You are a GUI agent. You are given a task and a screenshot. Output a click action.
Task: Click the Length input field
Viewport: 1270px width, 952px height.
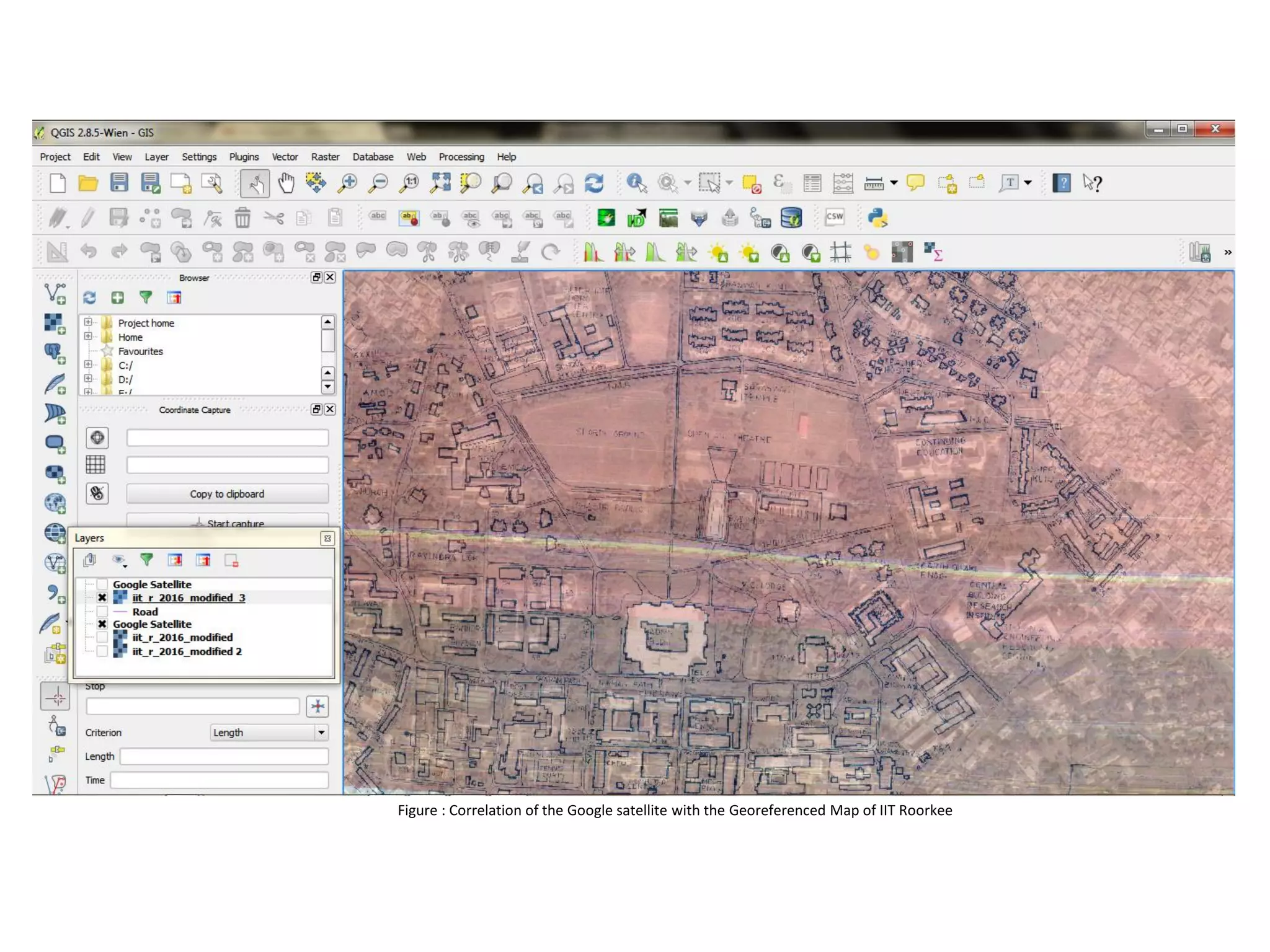224,756
